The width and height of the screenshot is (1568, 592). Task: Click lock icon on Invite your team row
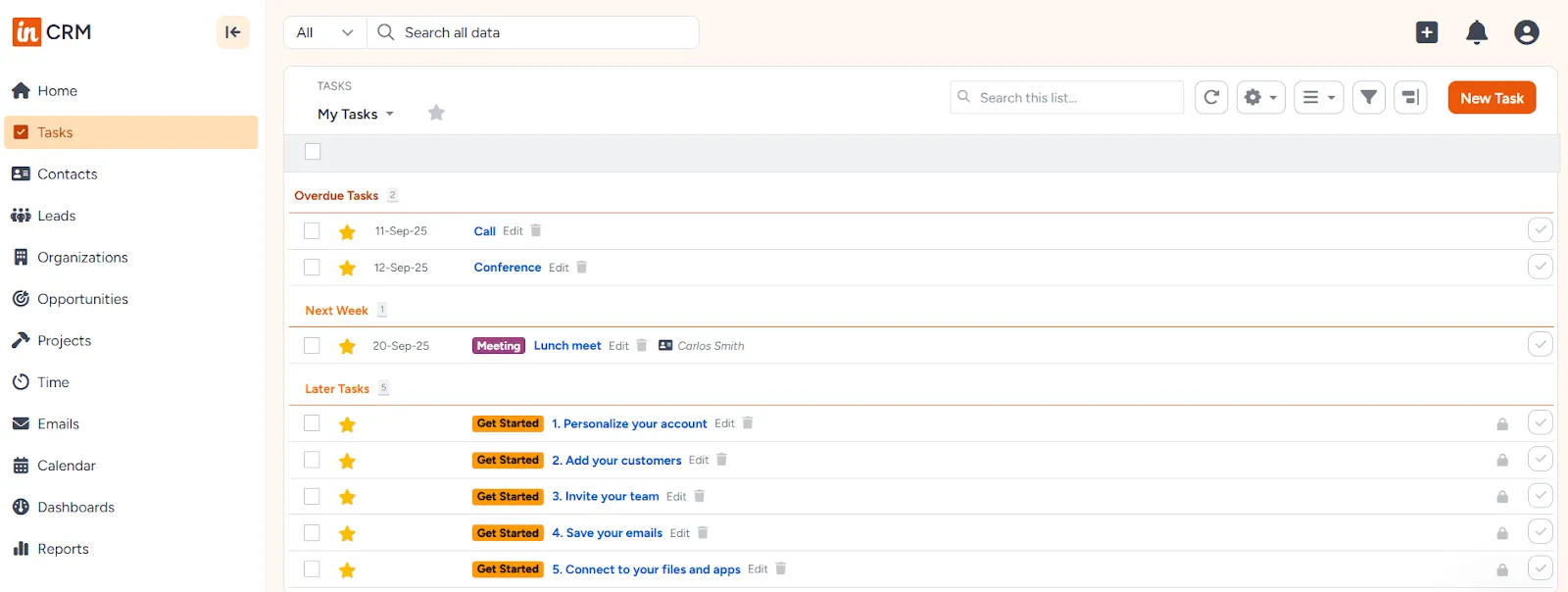click(1502, 497)
